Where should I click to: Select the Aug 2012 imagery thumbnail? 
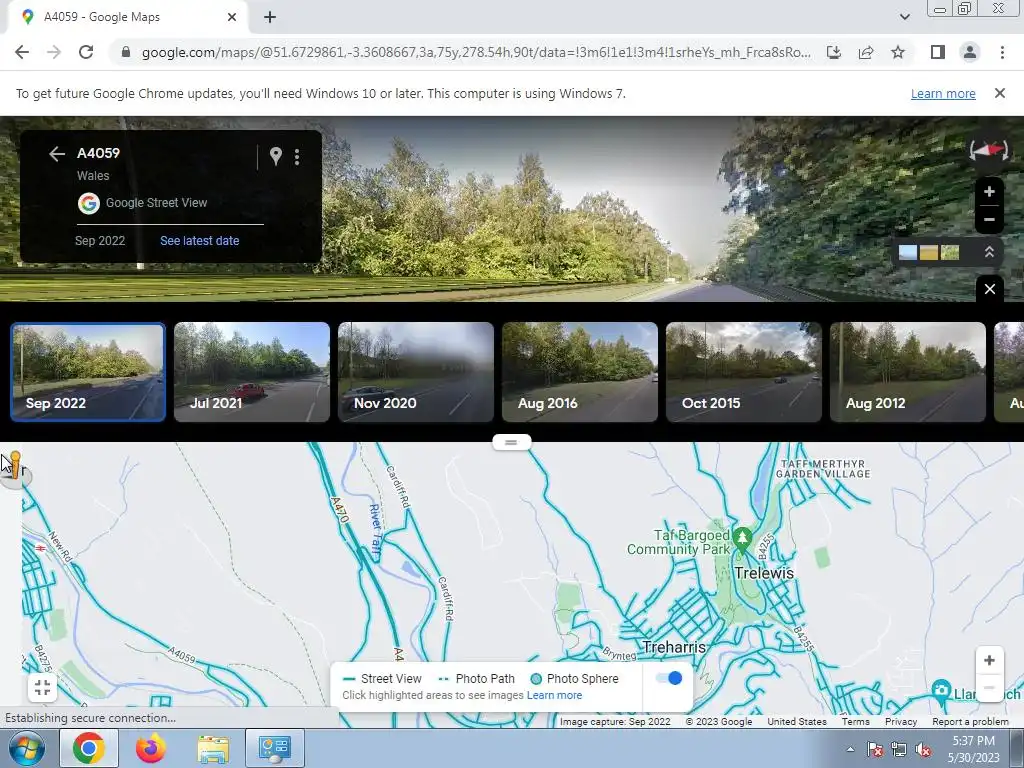[x=908, y=372]
